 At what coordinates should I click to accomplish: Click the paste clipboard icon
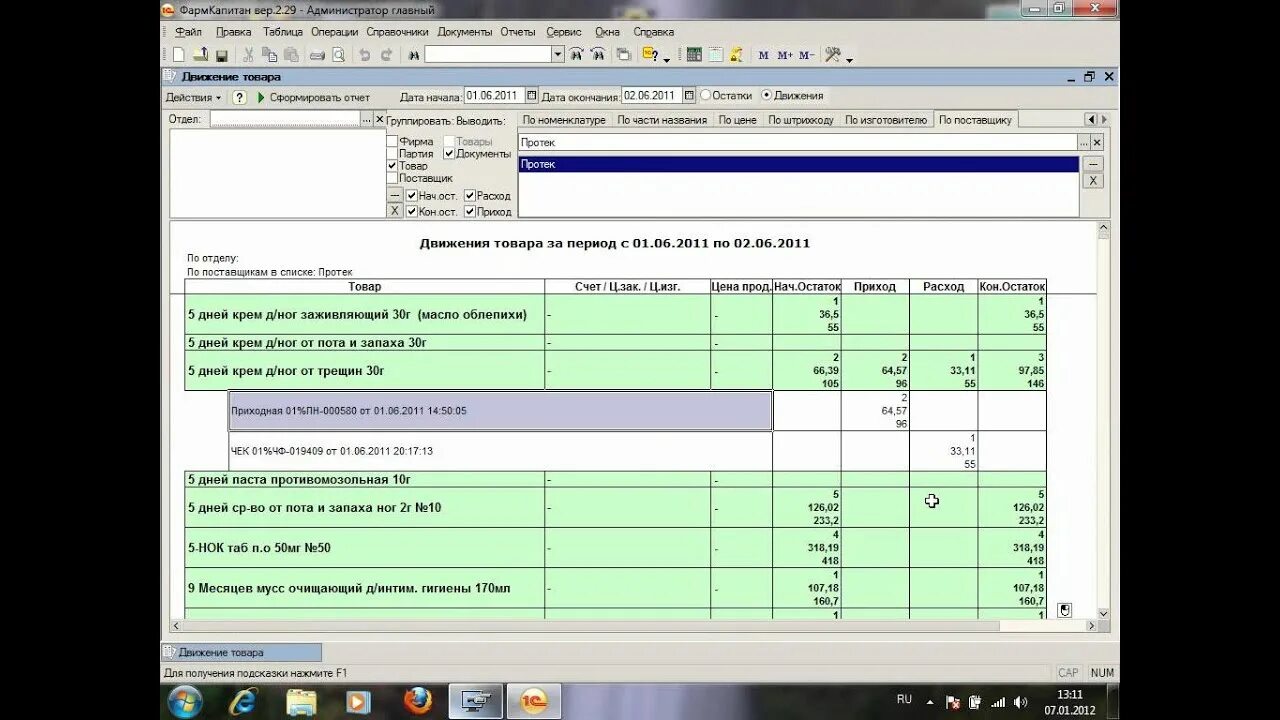click(291, 55)
